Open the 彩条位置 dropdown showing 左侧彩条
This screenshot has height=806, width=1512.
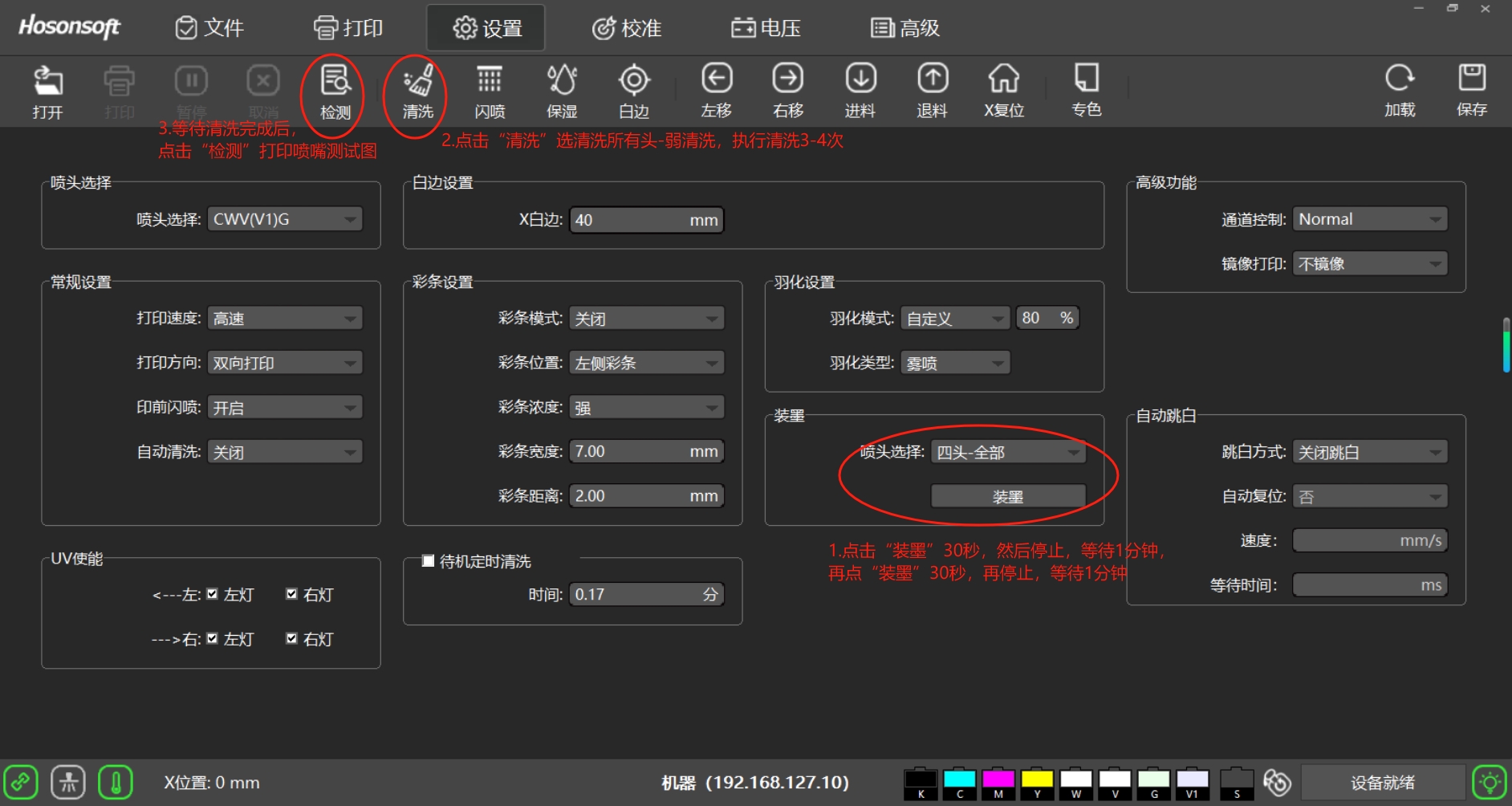click(646, 363)
